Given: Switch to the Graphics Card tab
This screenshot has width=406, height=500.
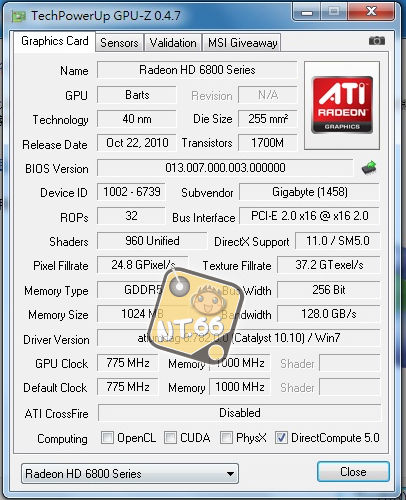Looking at the screenshot, I should (55, 41).
